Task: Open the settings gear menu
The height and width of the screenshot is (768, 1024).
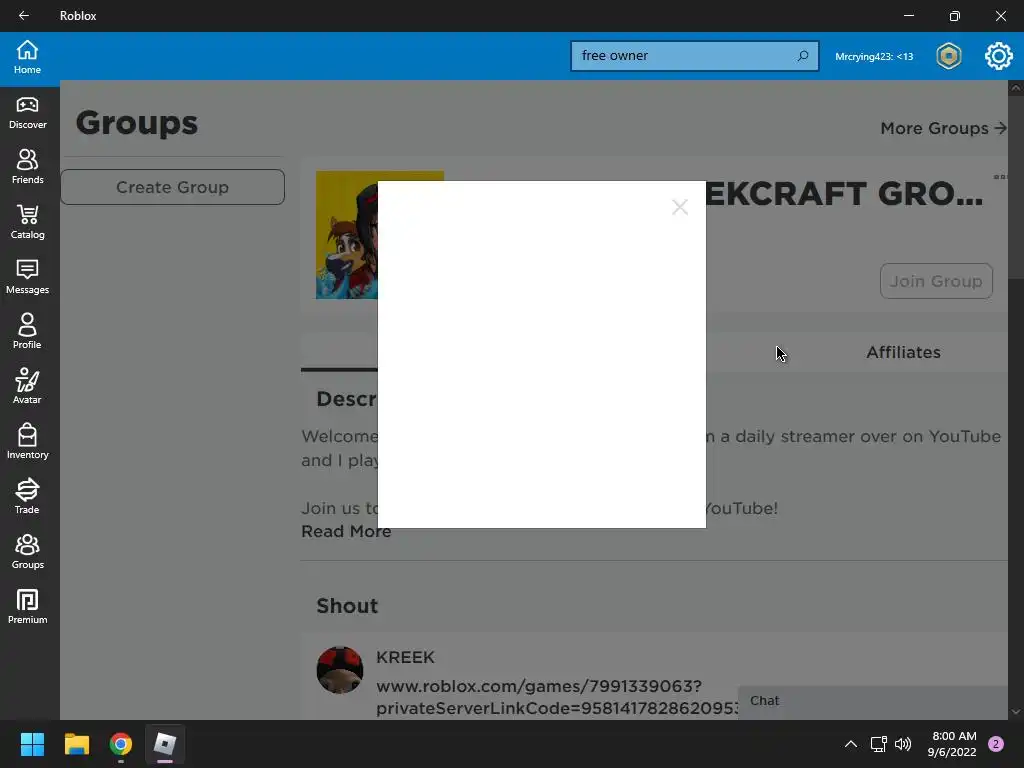Action: point(999,56)
